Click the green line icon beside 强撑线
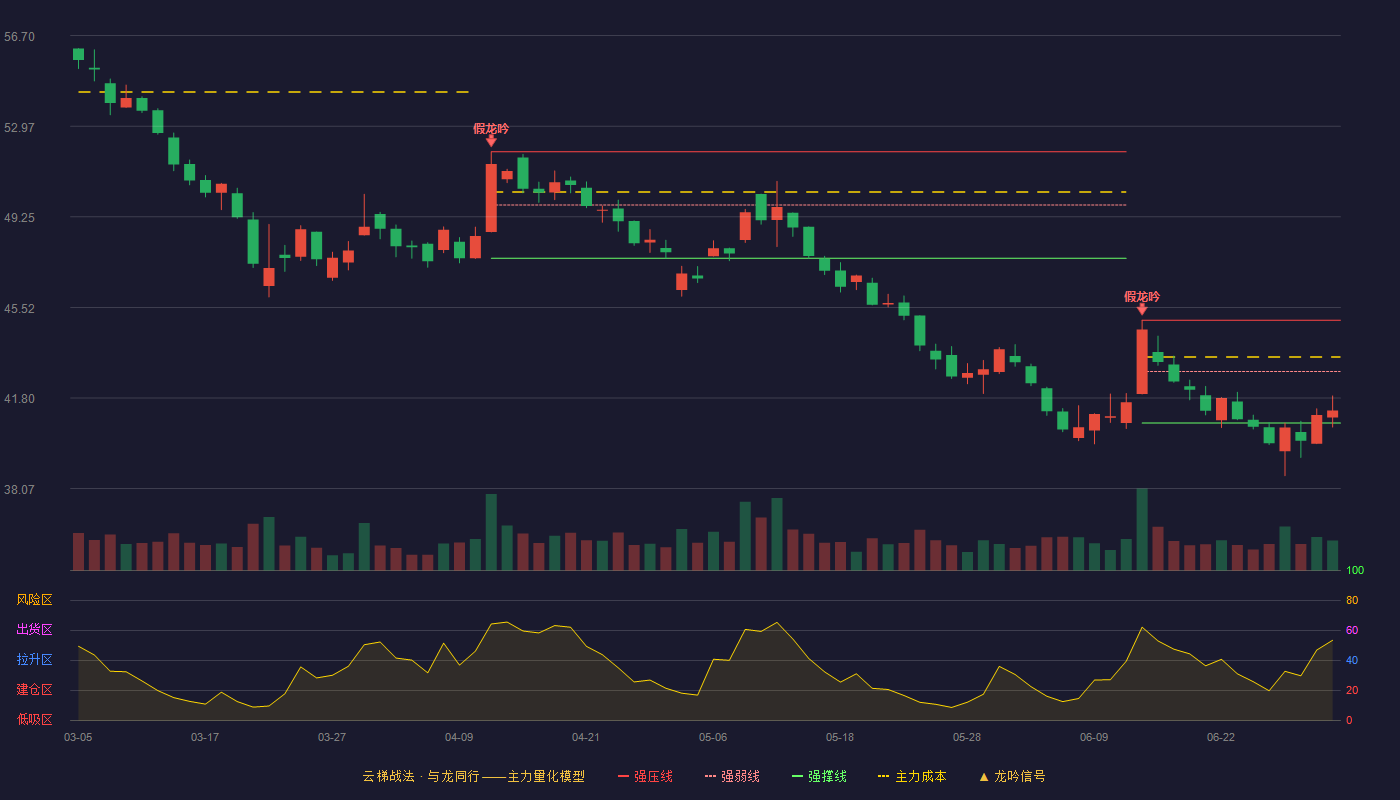Image resolution: width=1400 pixels, height=800 pixels. click(x=797, y=776)
